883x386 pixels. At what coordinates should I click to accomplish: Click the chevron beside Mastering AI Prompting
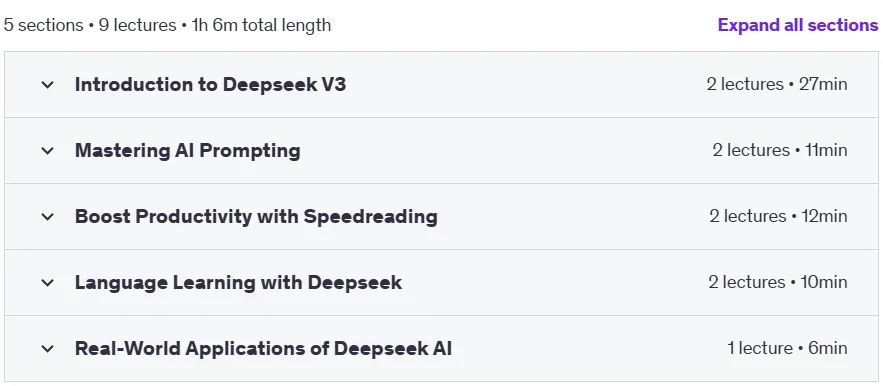pos(48,151)
